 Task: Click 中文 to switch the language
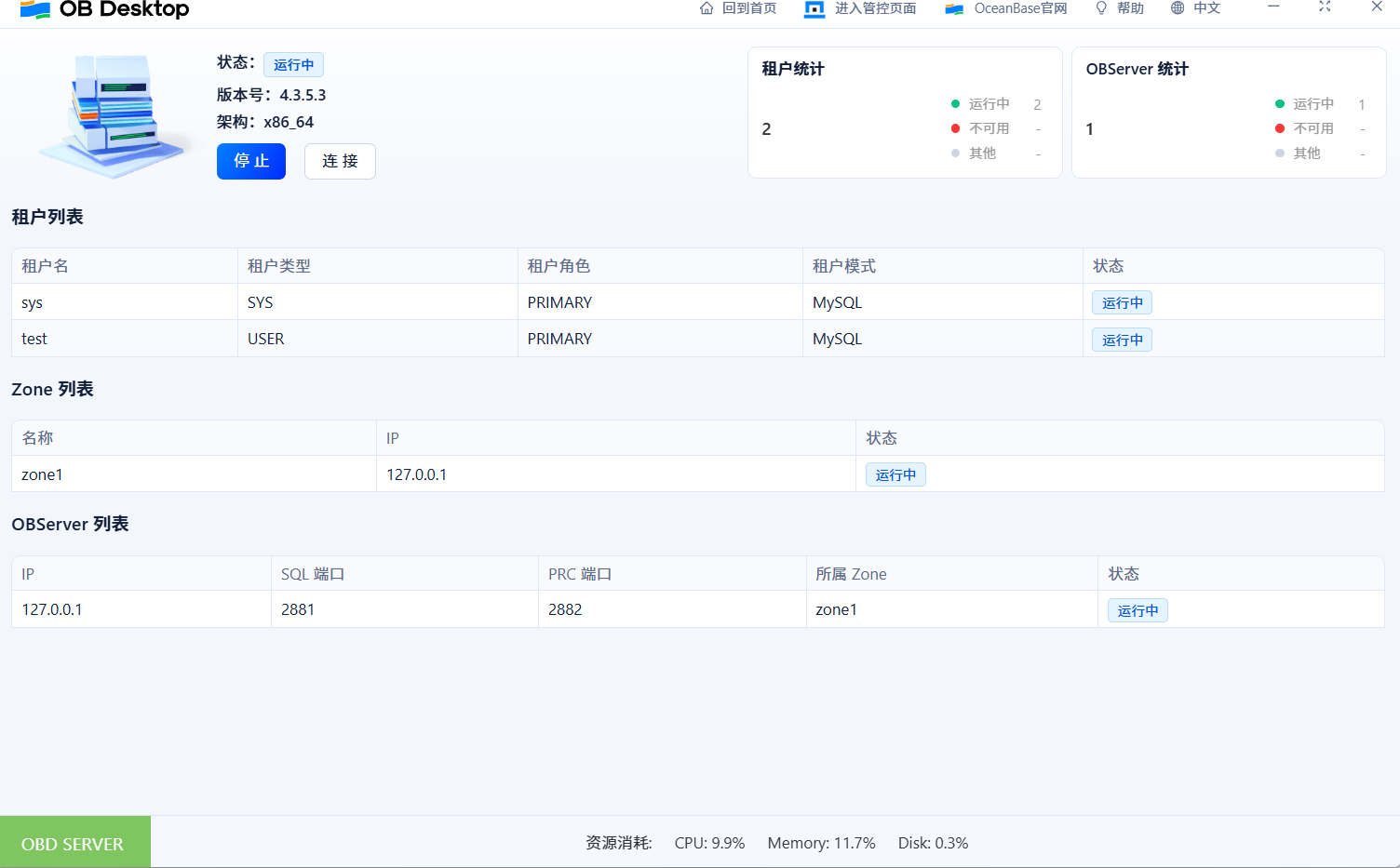click(1207, 8)
